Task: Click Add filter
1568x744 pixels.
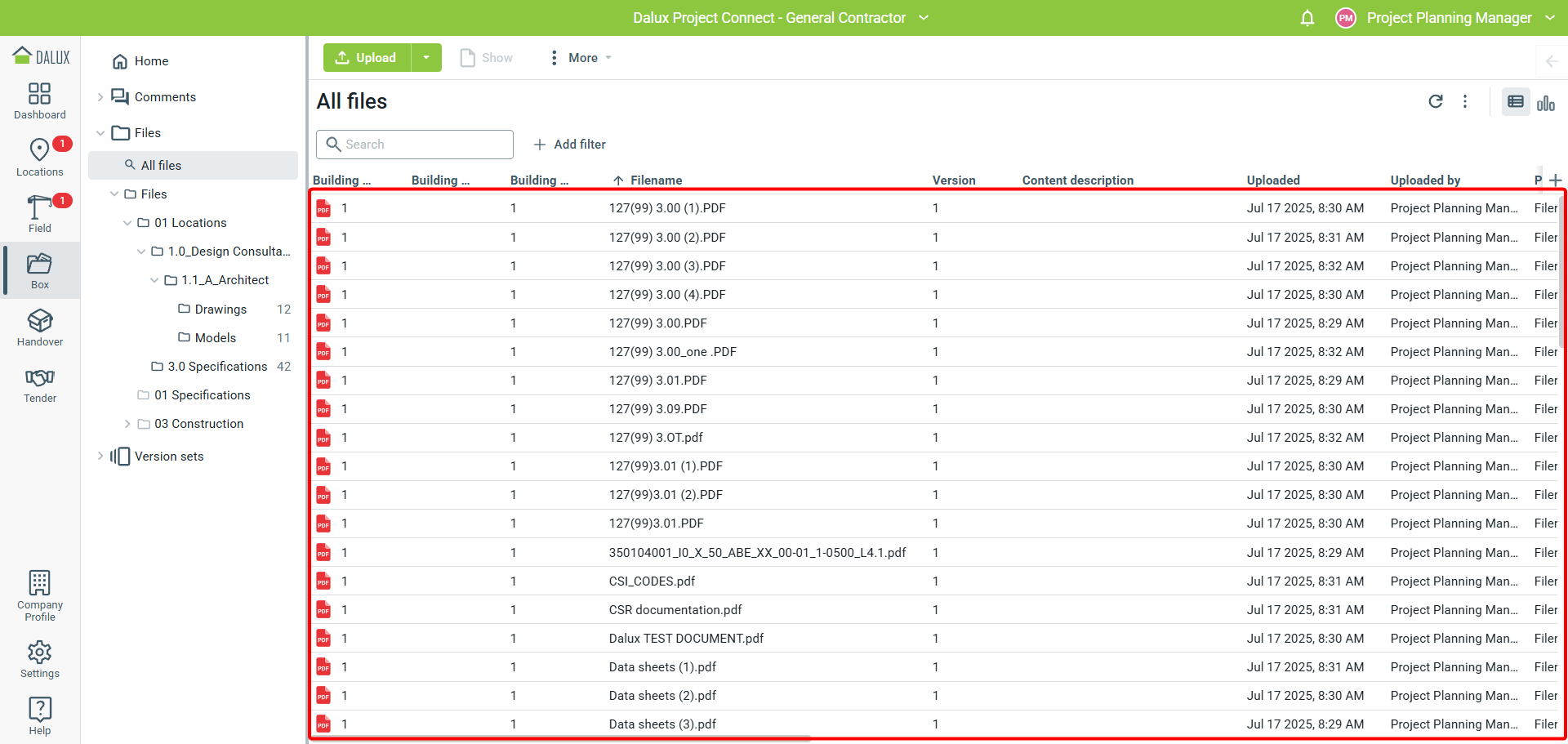Action: point(570,145)
